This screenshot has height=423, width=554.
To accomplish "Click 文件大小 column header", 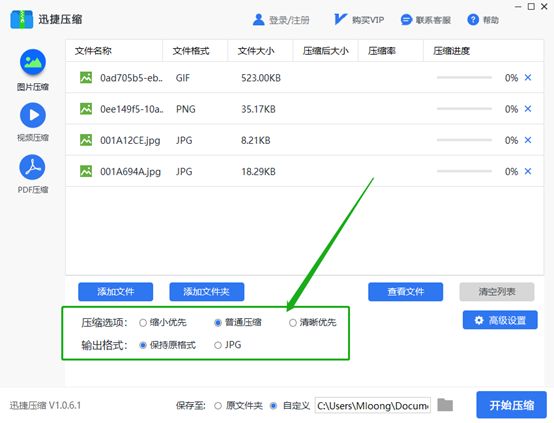I will [256, 51].
